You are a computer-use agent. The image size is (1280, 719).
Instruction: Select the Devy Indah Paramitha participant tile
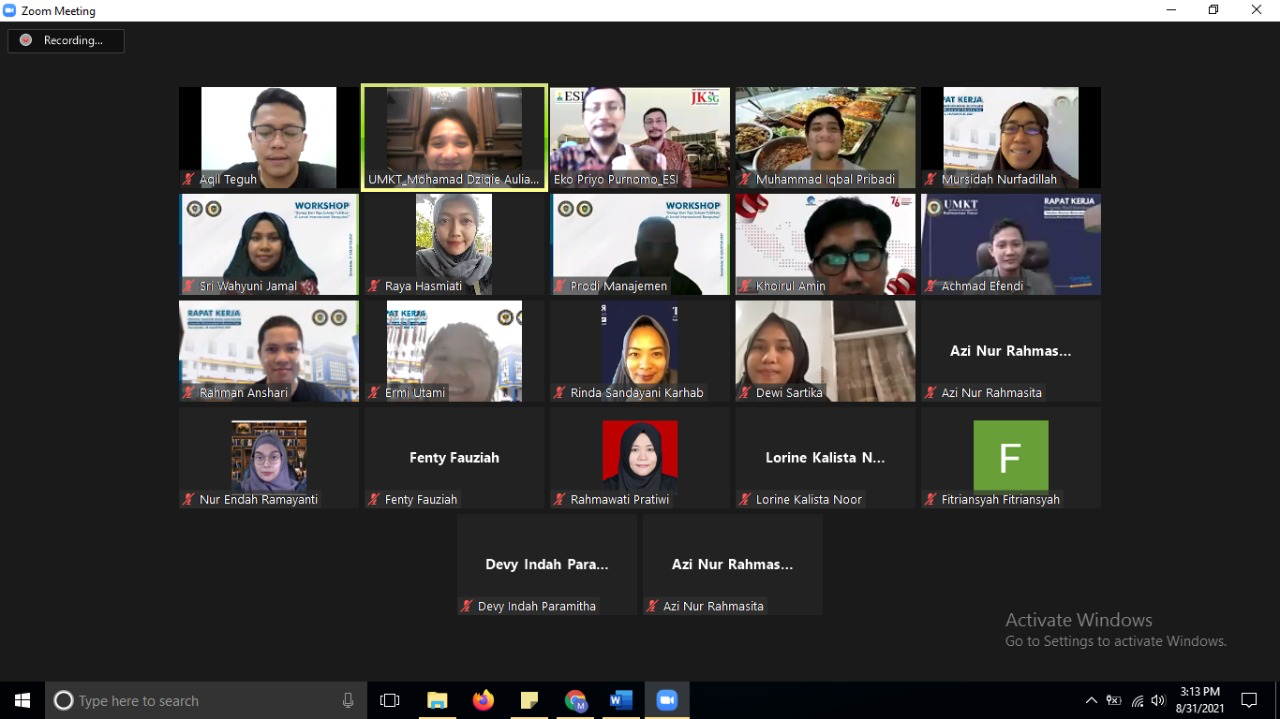547,564
